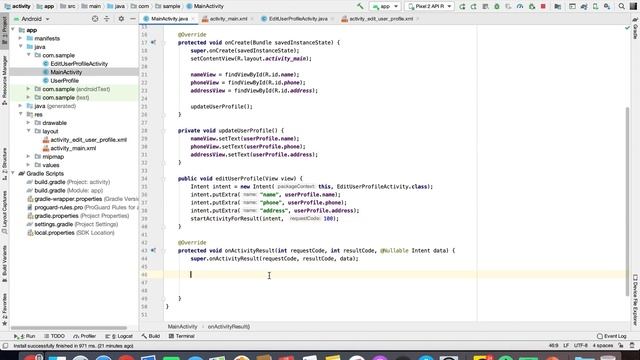Switch to the EditUserProfileActivity.java tab

[x=298, y=19]
